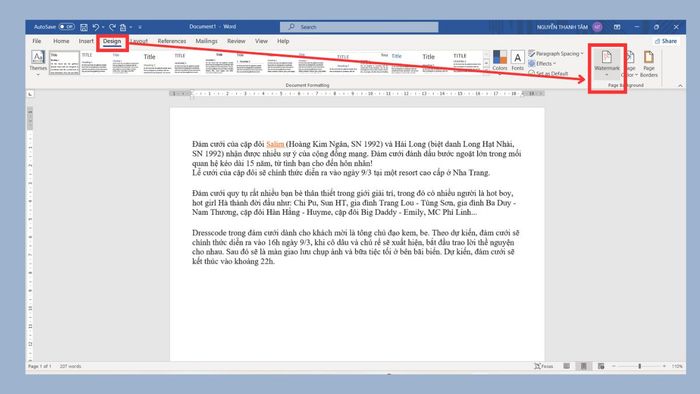Click into the Search box
This screenshot has height=394, width=700.
(x=359, y=27)
